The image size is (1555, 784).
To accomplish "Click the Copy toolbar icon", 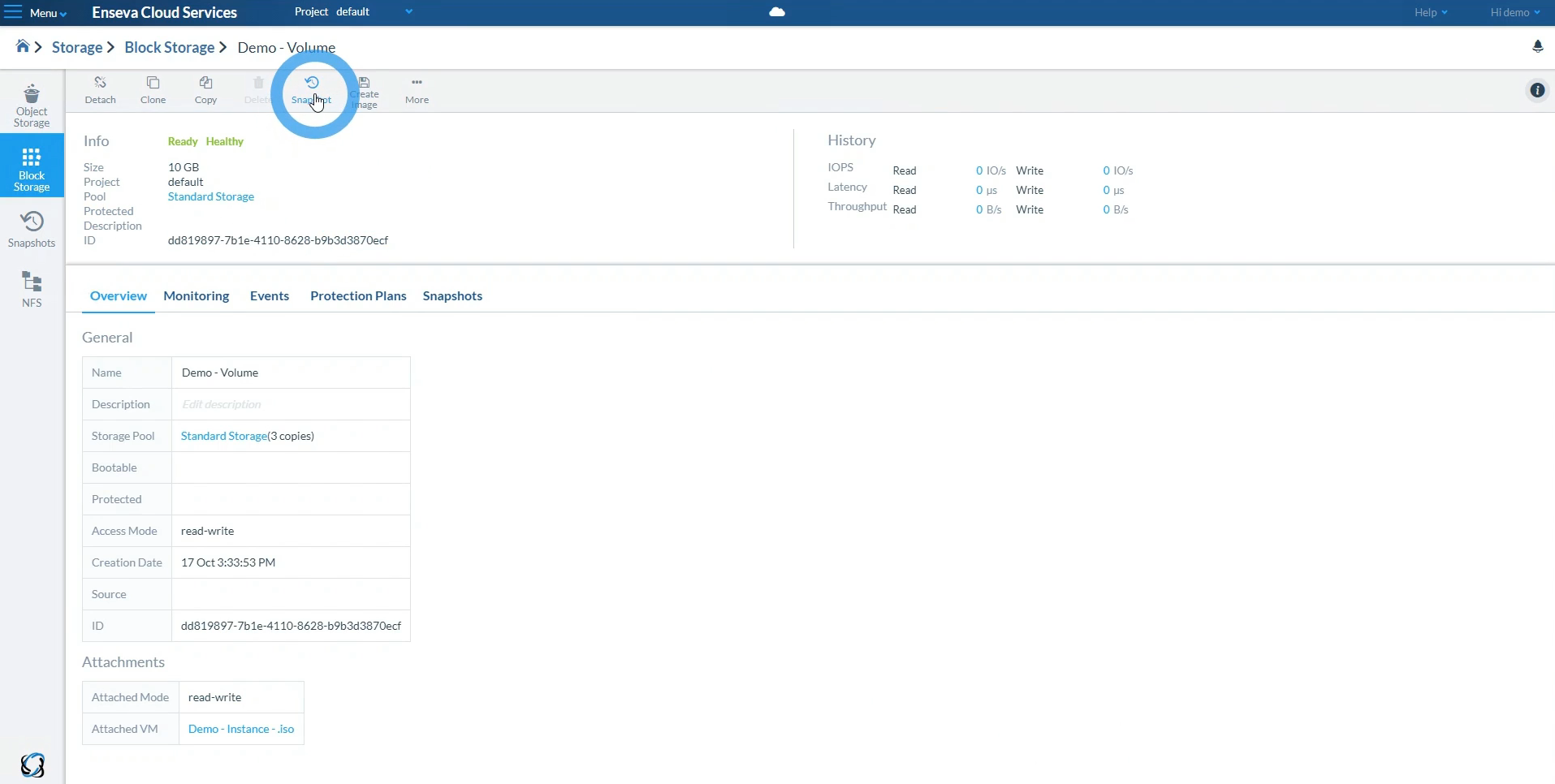I will pyautogui.click(x=206, y=90).
